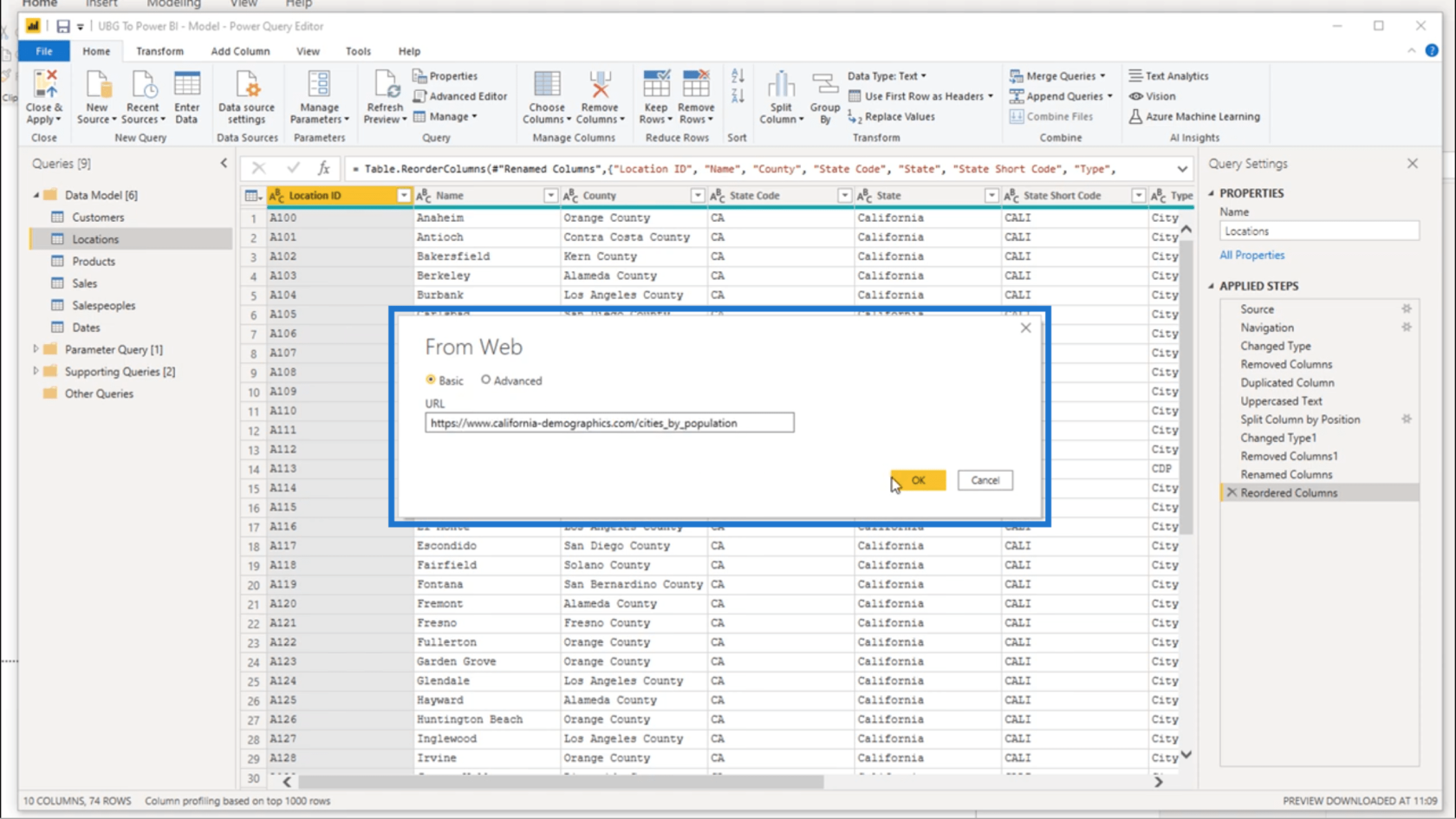The width and height of the screenshot is (1456, 819).
Task: Switch to the Help tab
Action: coord(409,51)
